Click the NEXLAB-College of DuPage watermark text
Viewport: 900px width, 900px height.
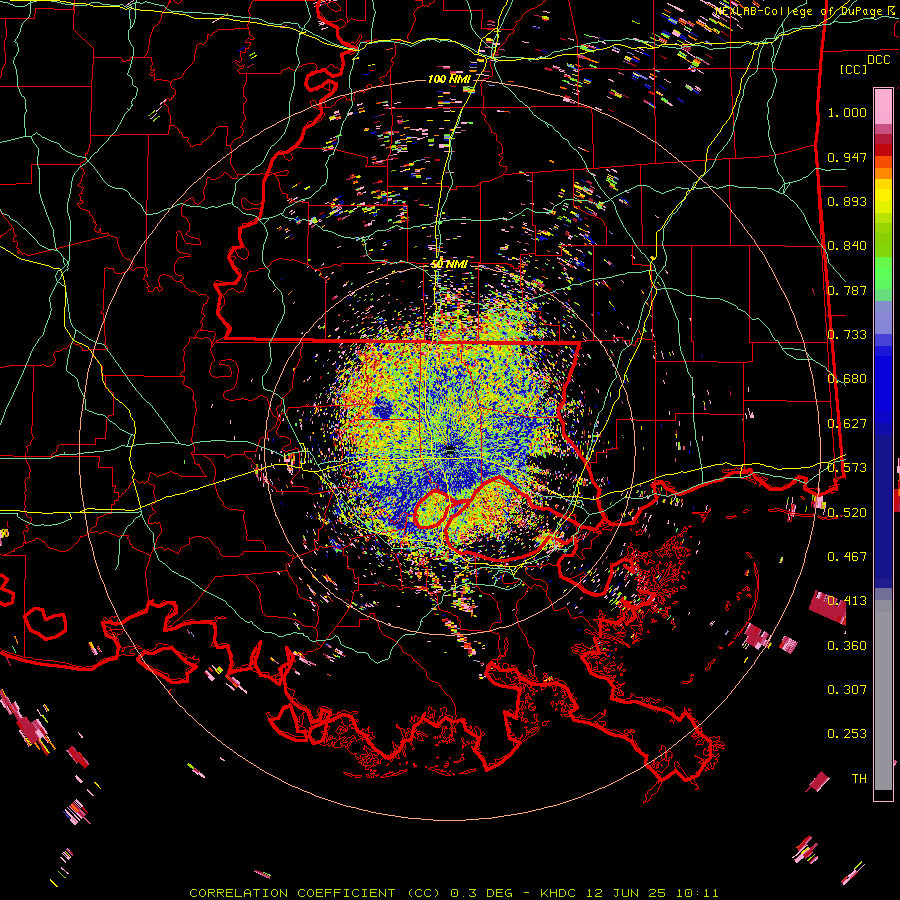(x=807, y=11)
